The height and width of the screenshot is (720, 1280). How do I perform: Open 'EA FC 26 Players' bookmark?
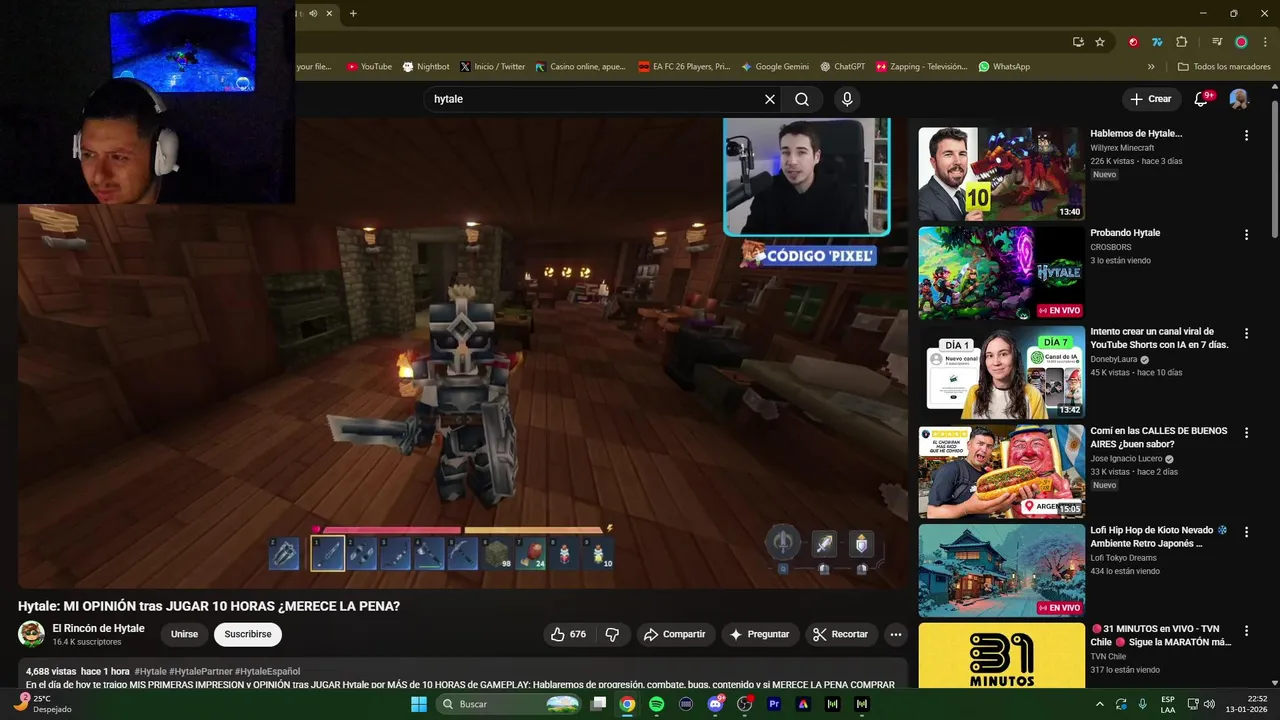tap(684, 67)
